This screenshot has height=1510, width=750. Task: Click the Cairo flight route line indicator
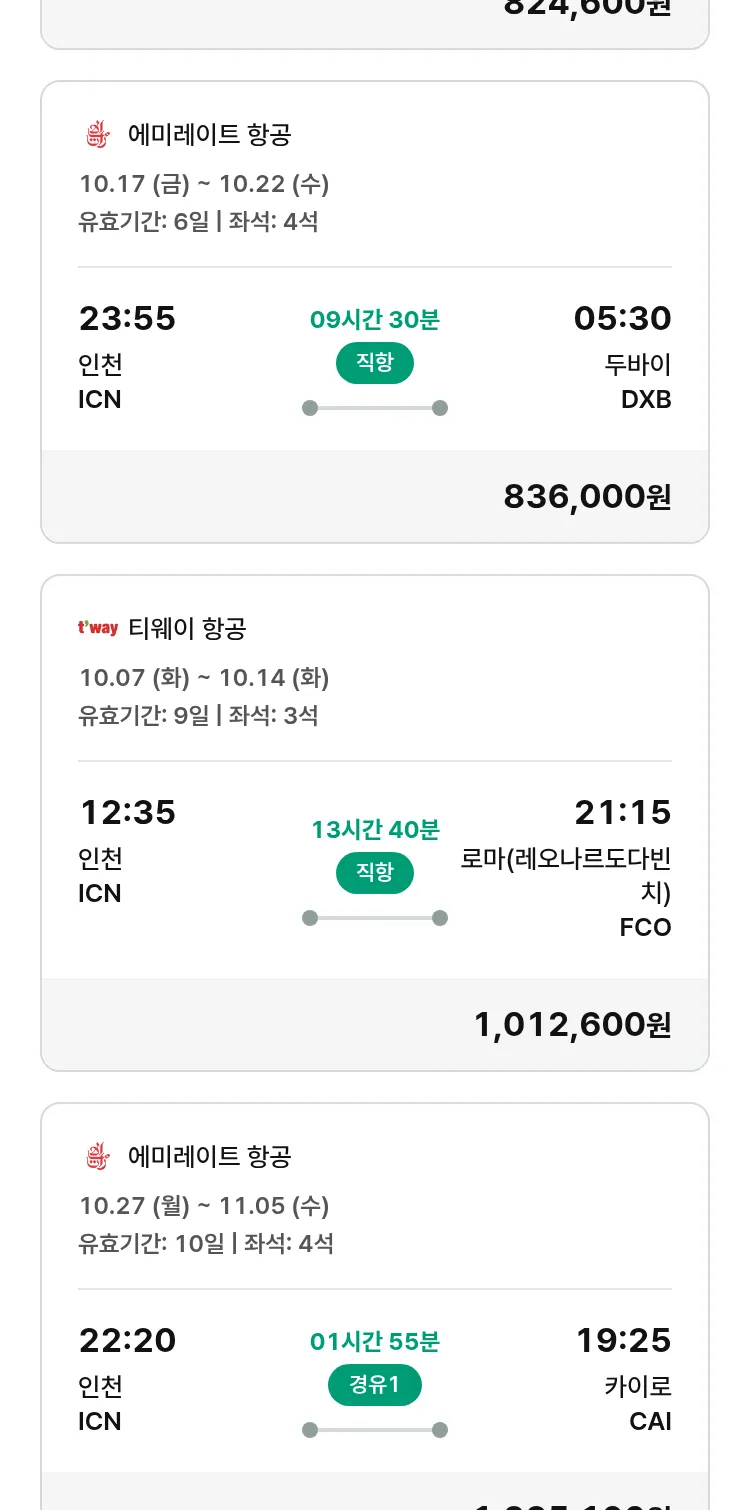tap(375, 1430)
